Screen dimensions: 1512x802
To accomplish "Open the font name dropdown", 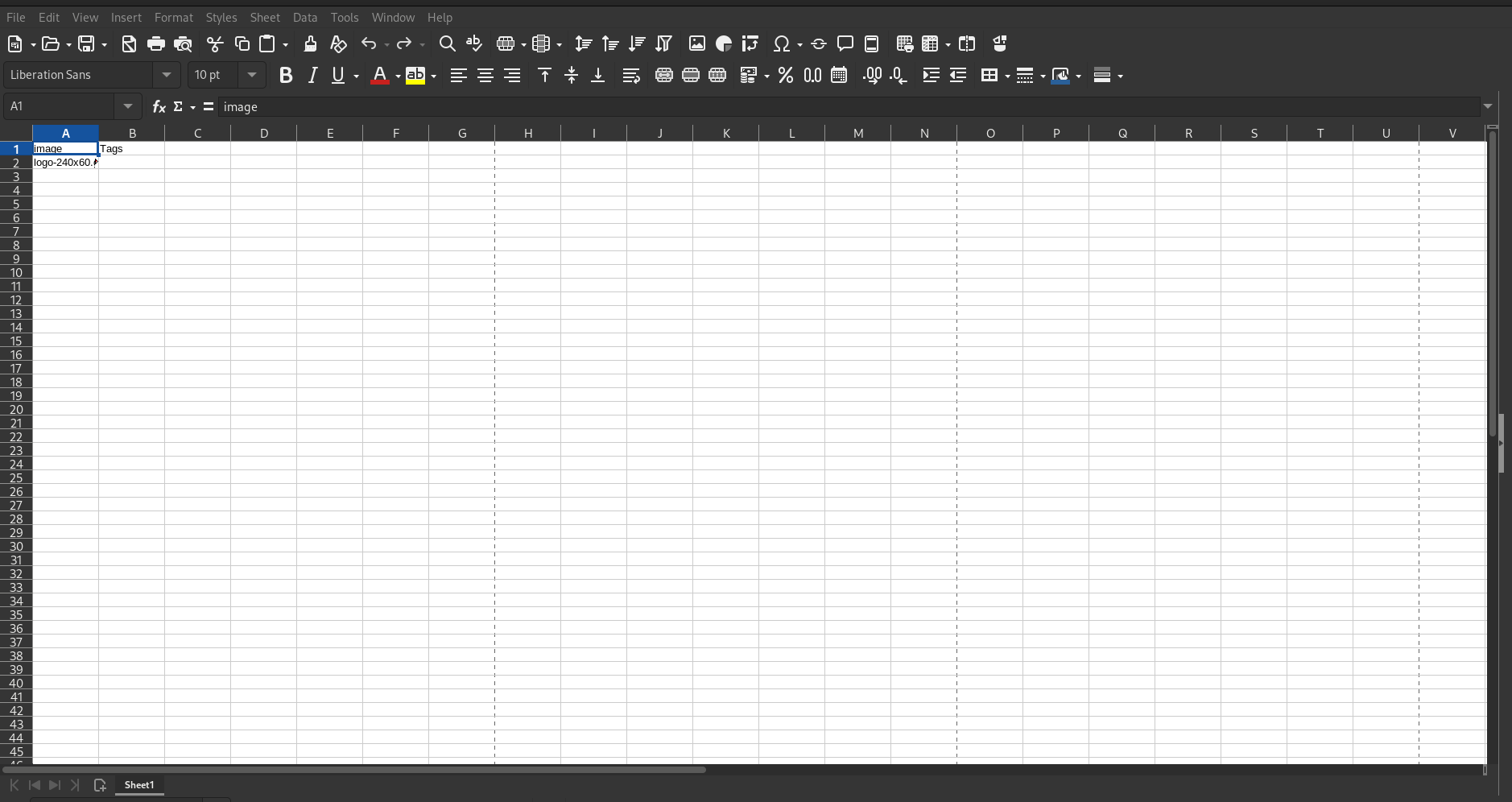I will 167,75.
